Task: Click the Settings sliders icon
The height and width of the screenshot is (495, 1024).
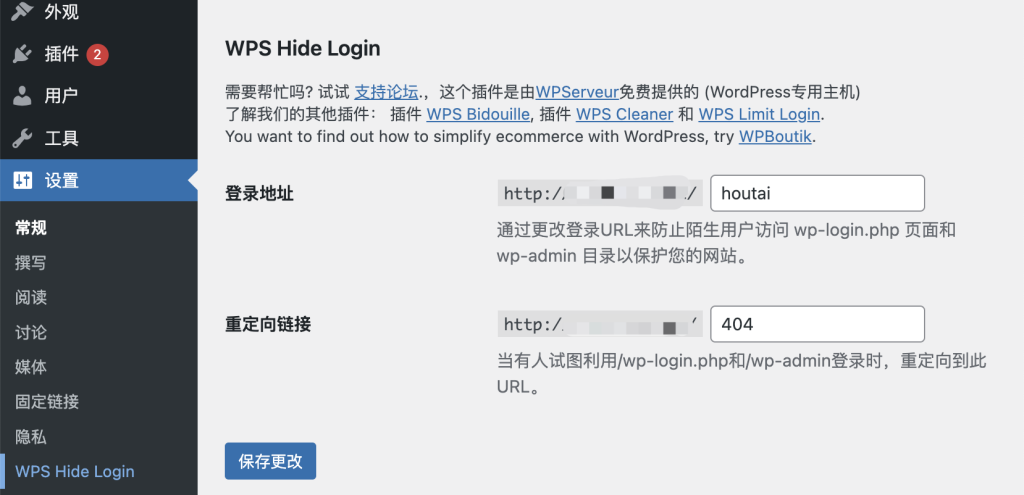Action: pyautogui.click(x=22, y=181)
